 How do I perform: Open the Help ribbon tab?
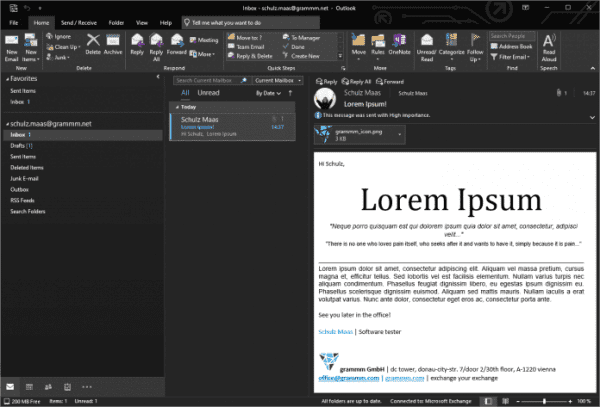(x=166, y=23)
